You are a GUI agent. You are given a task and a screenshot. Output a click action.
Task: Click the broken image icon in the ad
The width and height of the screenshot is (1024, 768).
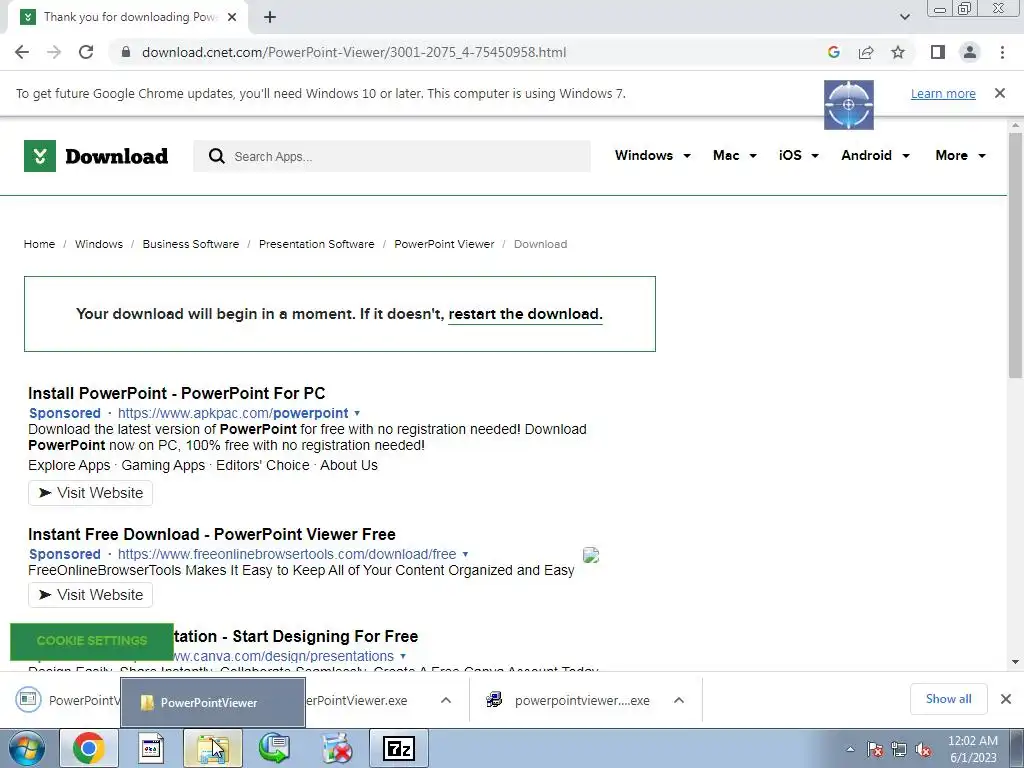pyautogui.click(x=591, y=555)
